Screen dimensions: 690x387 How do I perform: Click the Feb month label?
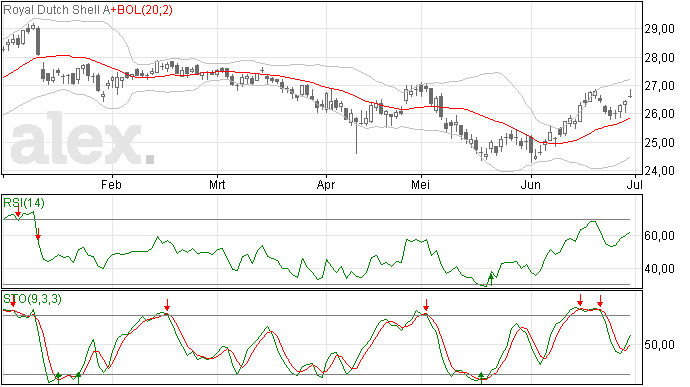coord(111,184)
